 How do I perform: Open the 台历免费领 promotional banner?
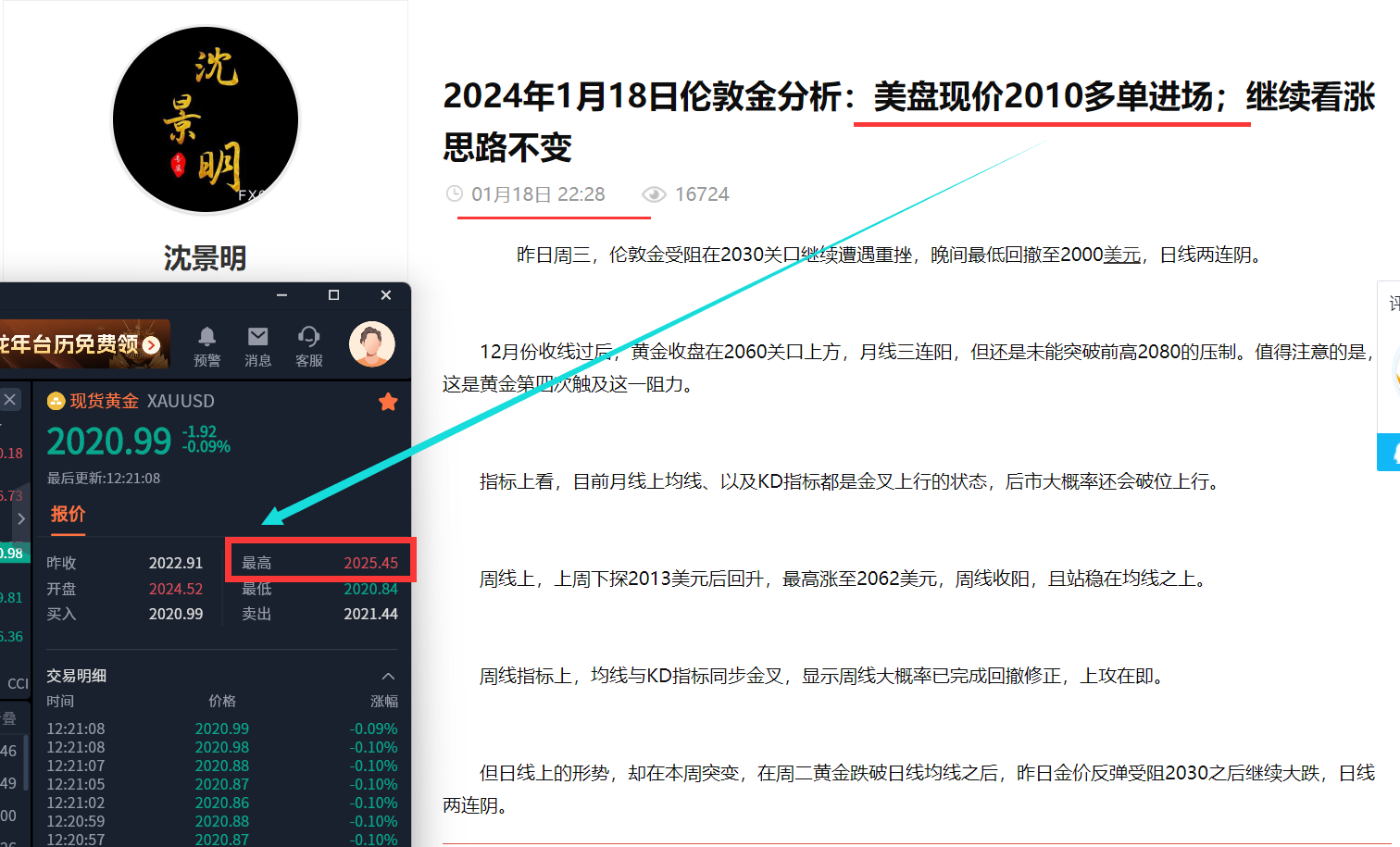pyautogui.click(x=85, y=344)
